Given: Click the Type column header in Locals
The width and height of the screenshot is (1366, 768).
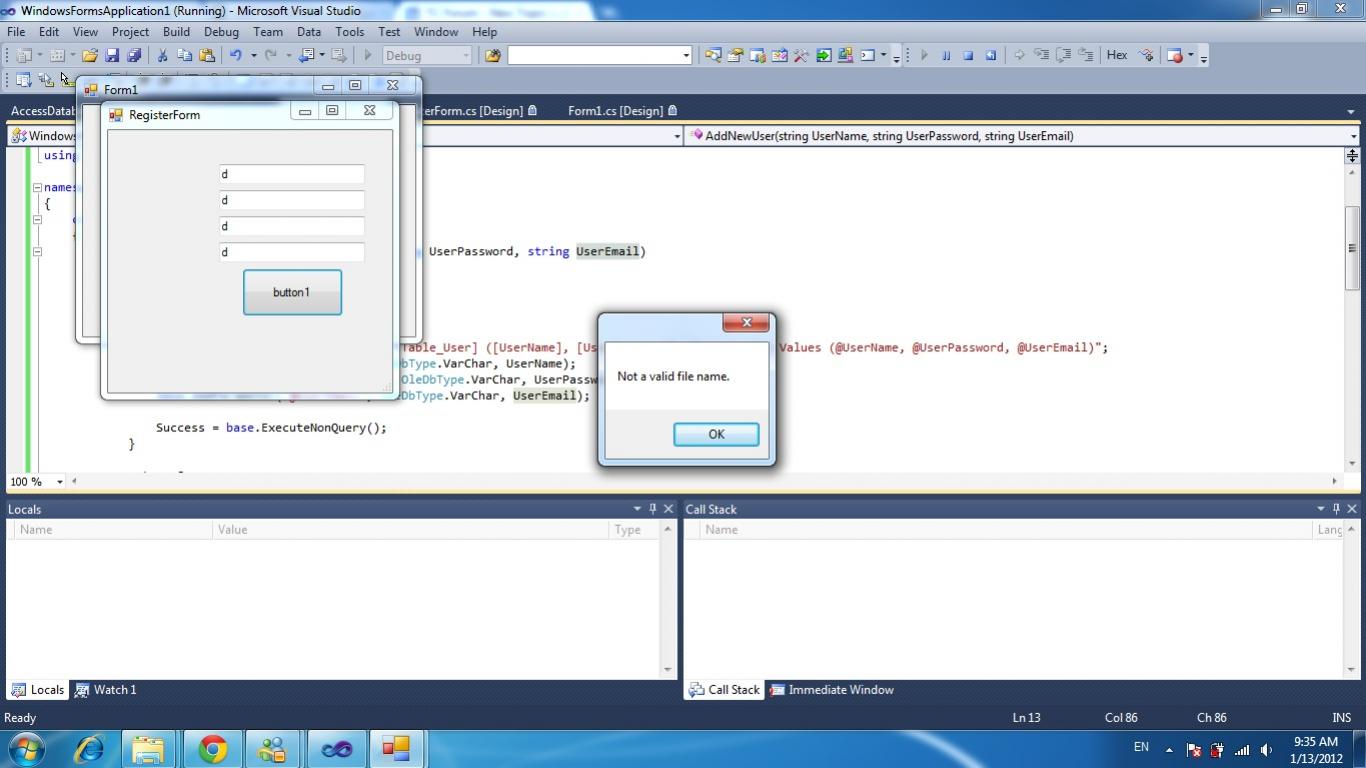Looking at the screenshot, I should coord(632,530).
